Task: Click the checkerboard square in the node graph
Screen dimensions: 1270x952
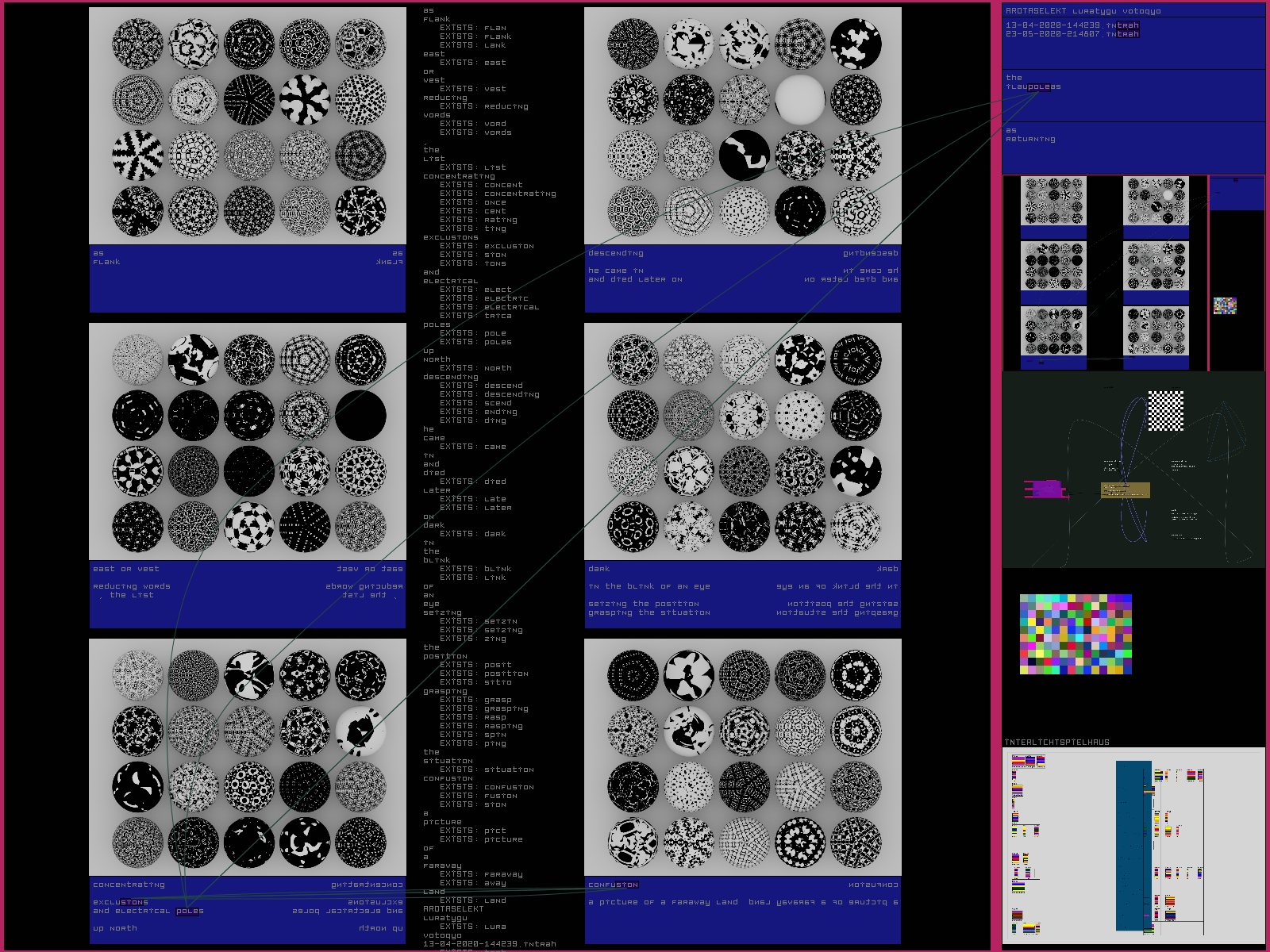Action: coord(1165,411)
